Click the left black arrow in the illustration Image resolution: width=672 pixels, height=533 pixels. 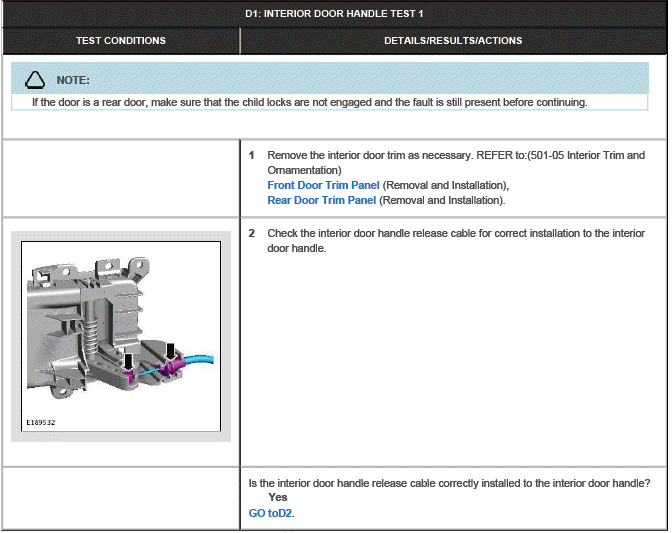[129, 357]
